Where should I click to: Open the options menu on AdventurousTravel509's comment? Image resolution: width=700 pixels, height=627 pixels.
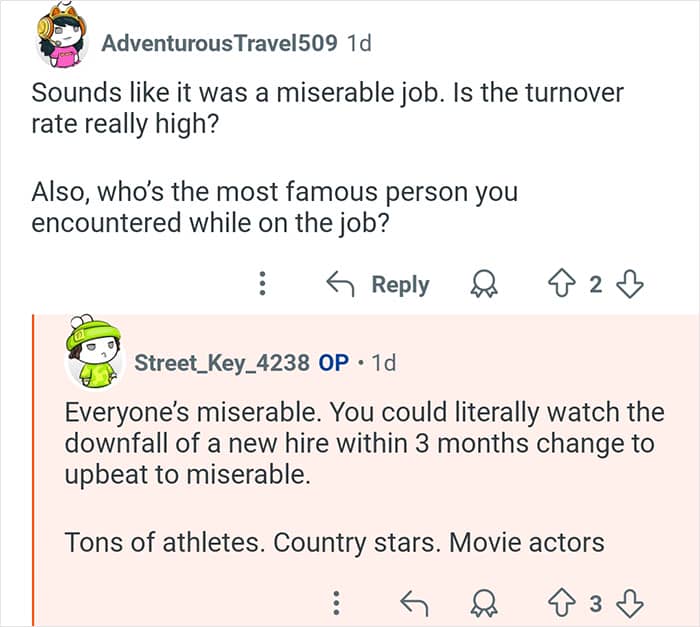261,284
